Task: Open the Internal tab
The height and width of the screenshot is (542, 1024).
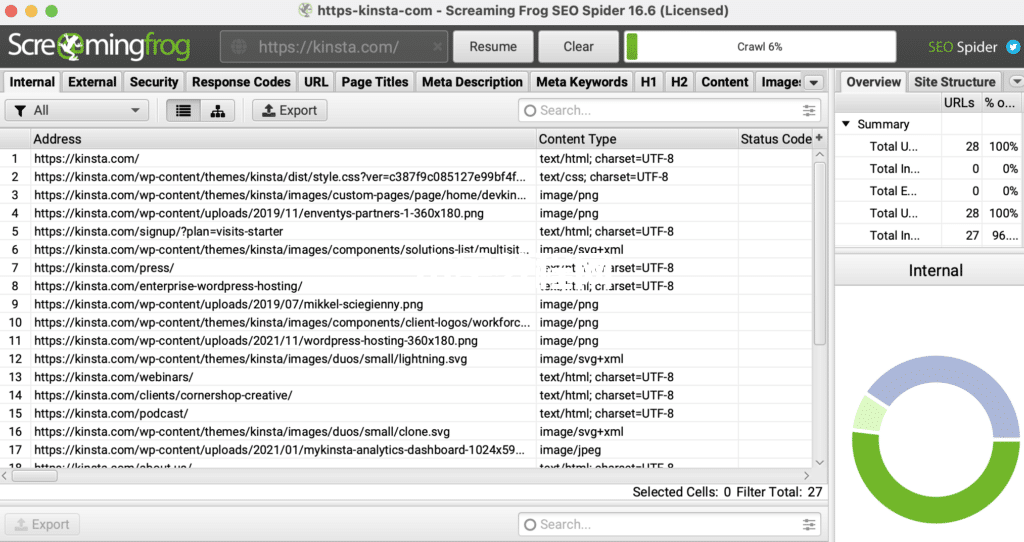Action: (x=32, y=82)
